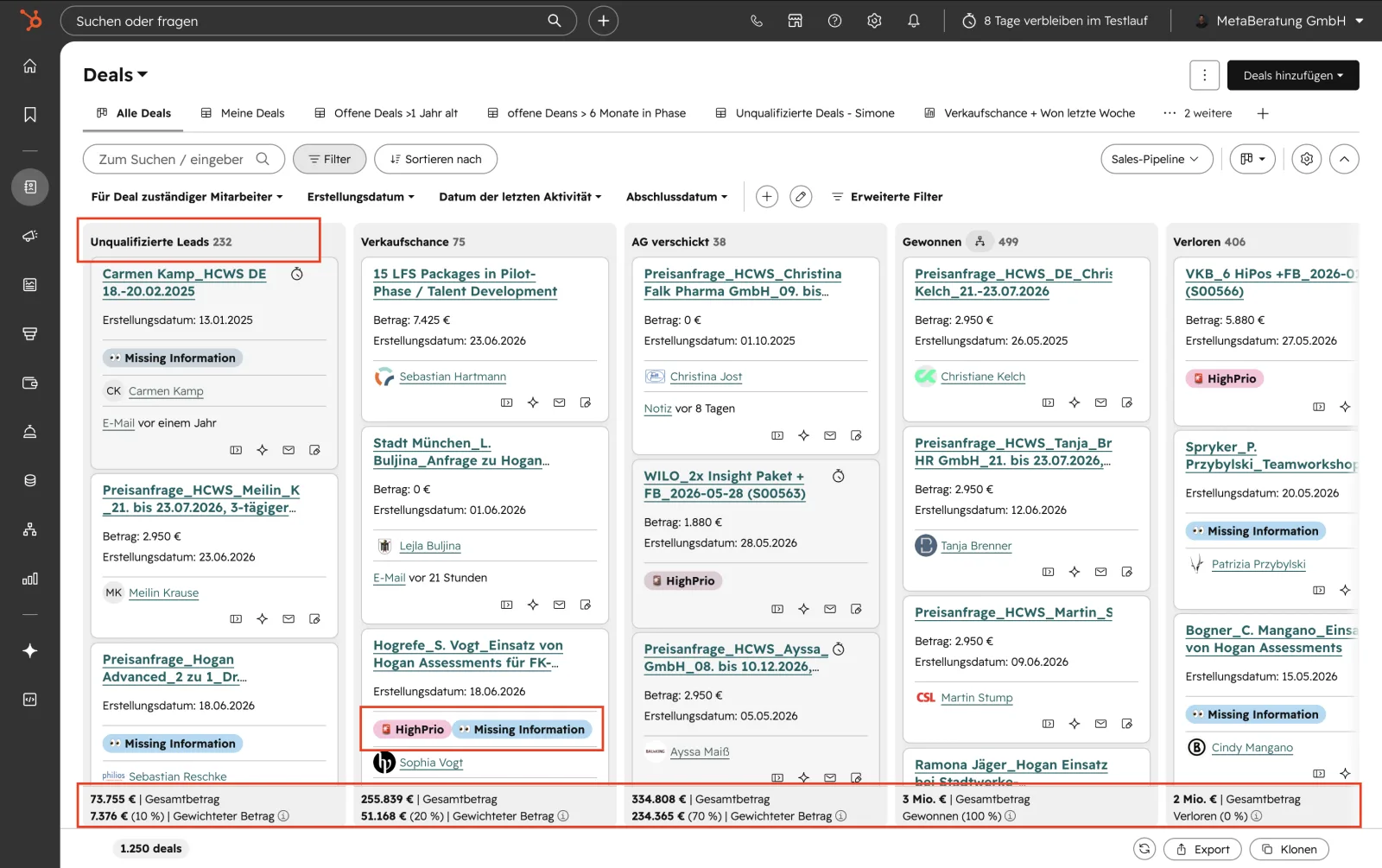
Task: Open the Sales-Pipeline dropdown
Action: click(x=1157, y=159)
